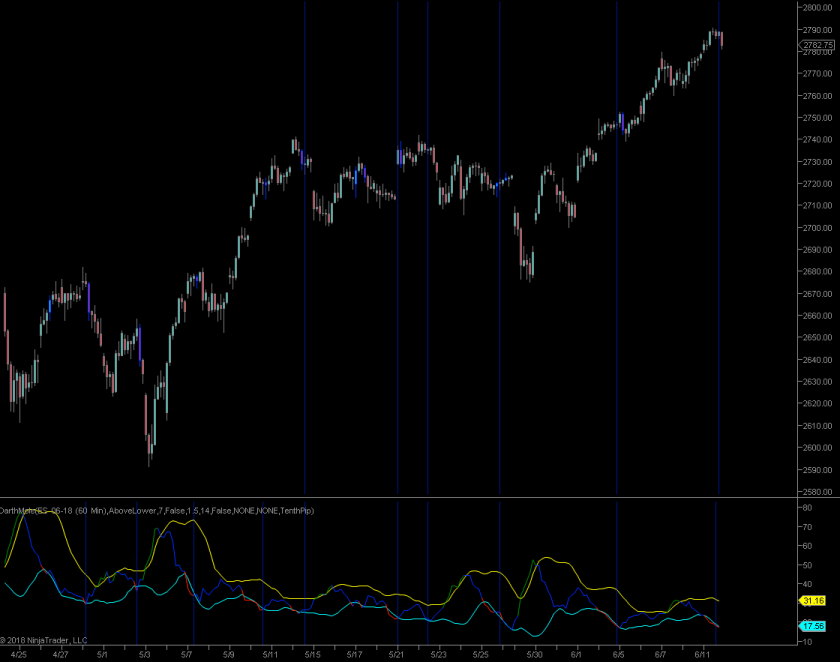Screen dimensions: 840x662
Task: Select the vertical blue line above 6/5
Action: pos(616,250)
